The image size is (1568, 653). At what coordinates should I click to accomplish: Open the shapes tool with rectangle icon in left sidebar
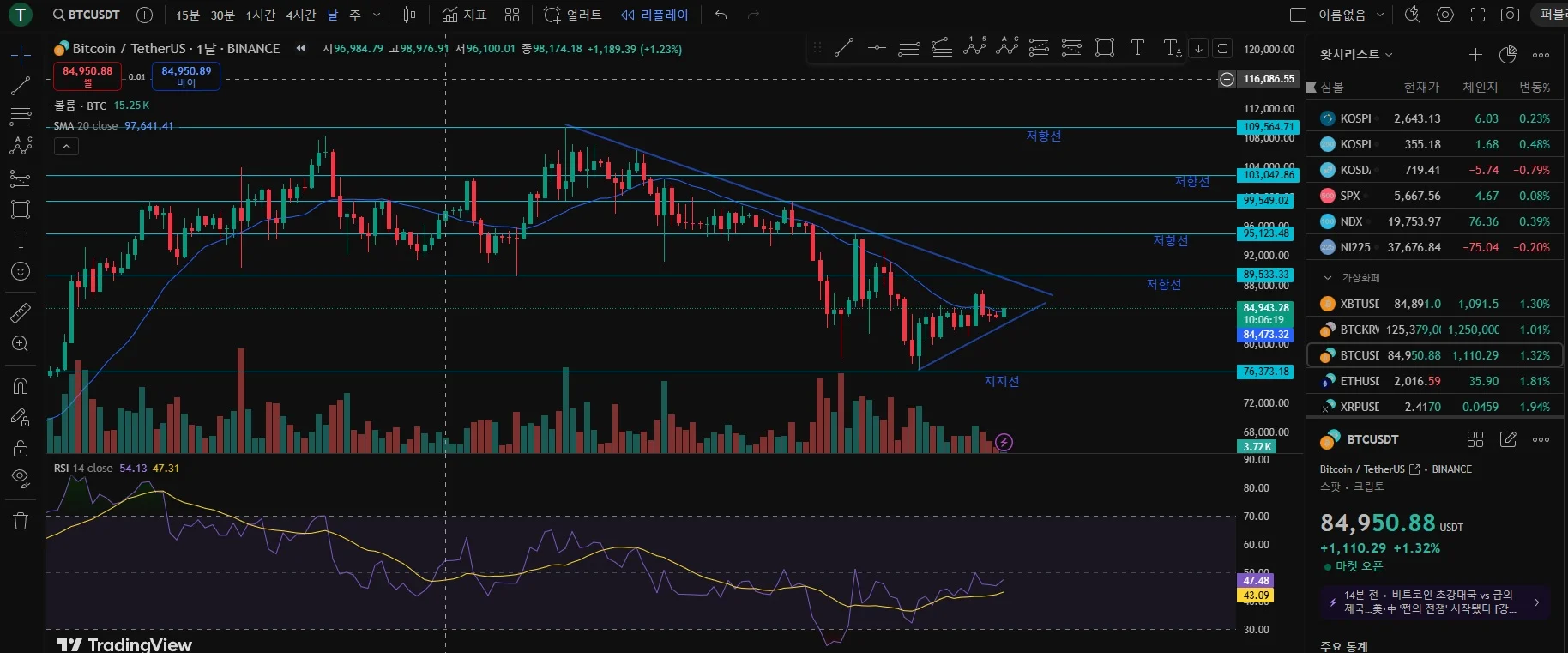click(21, 209)
